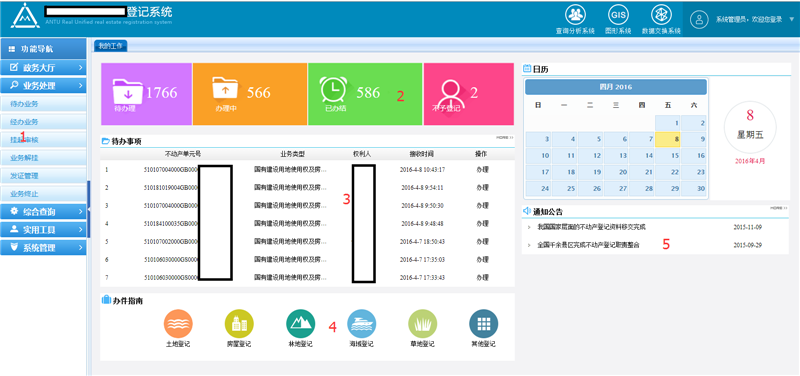Click the sidebar collapse handle
This screenshot has height=376, width=800.
click(88, 209)
